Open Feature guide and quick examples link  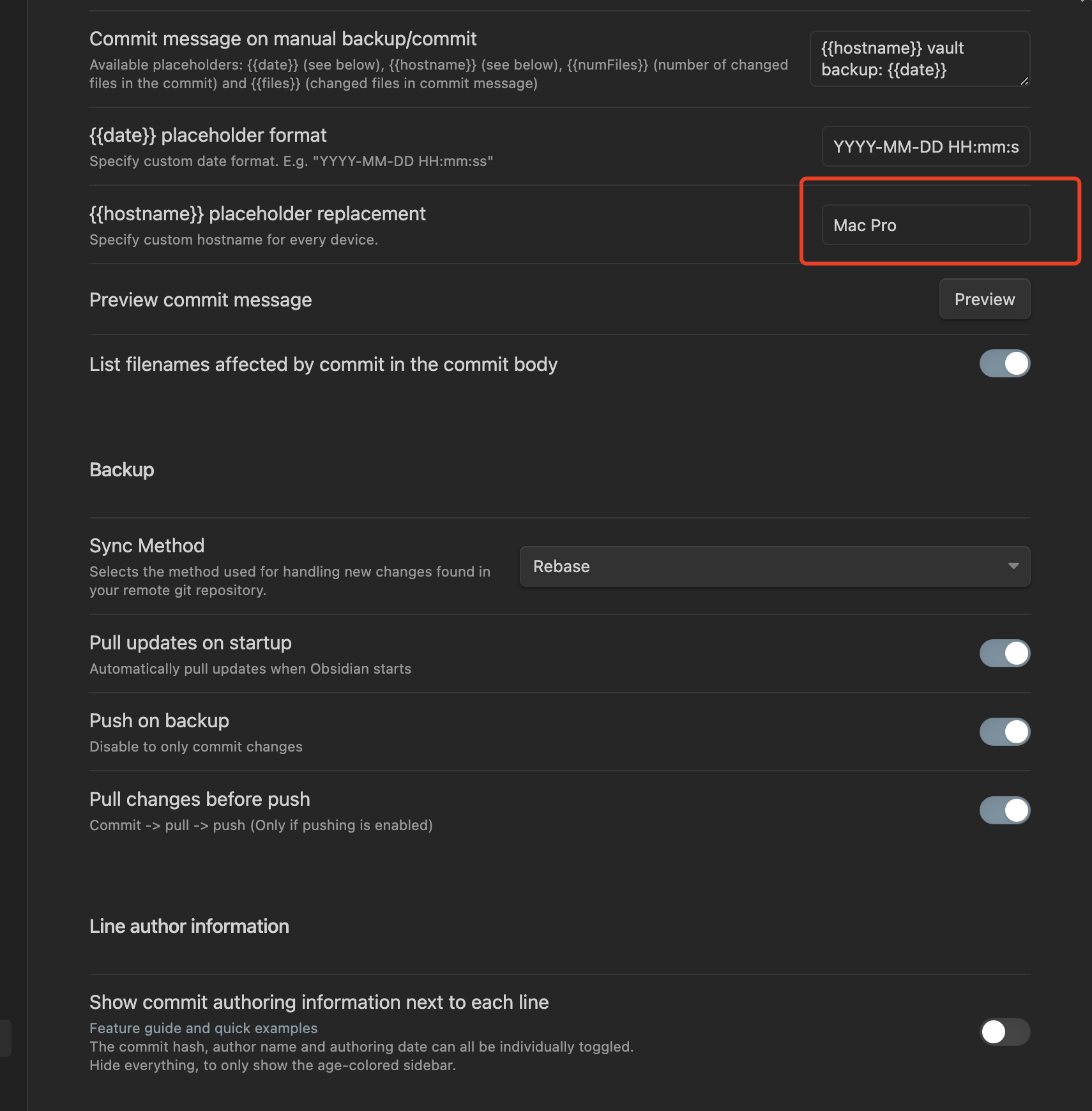click(x=203, y=1028)
